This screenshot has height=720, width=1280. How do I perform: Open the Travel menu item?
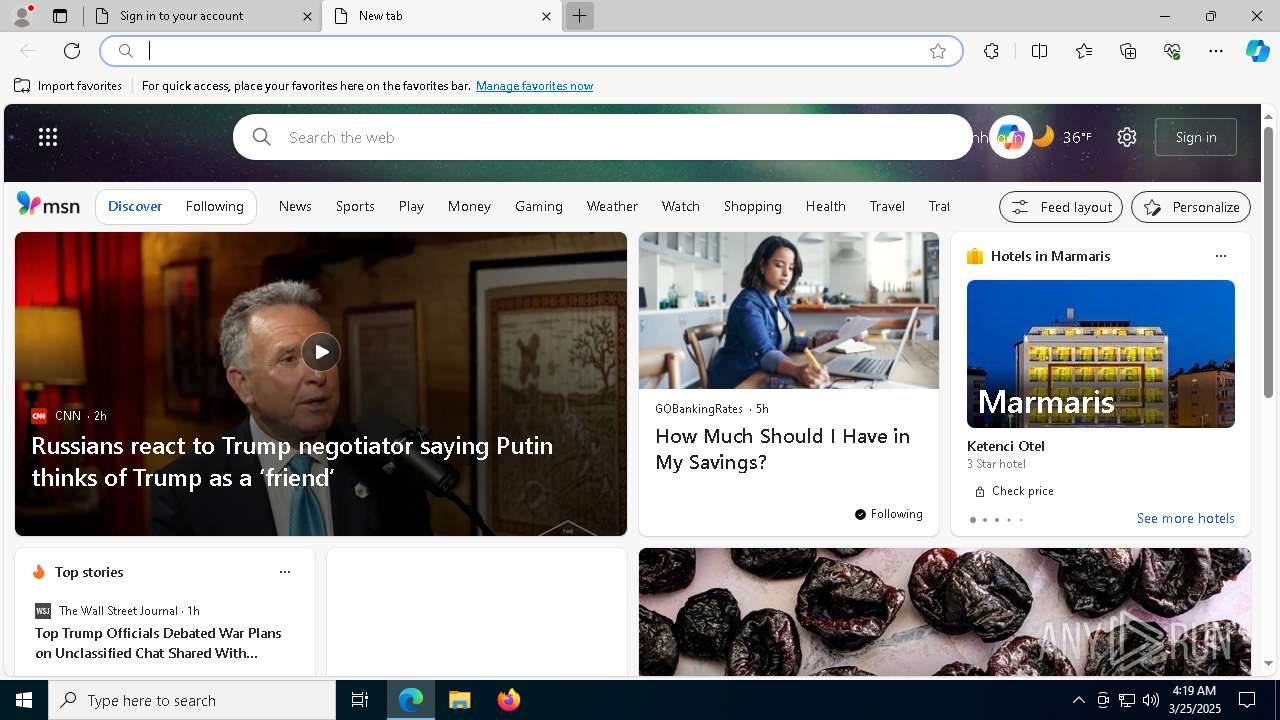point(887,206)
